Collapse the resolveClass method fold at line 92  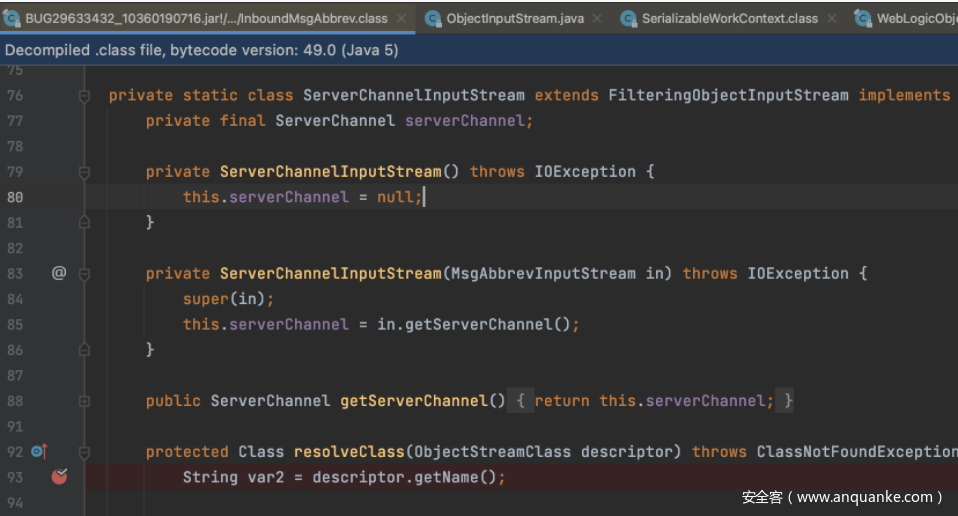click(85, 452)
